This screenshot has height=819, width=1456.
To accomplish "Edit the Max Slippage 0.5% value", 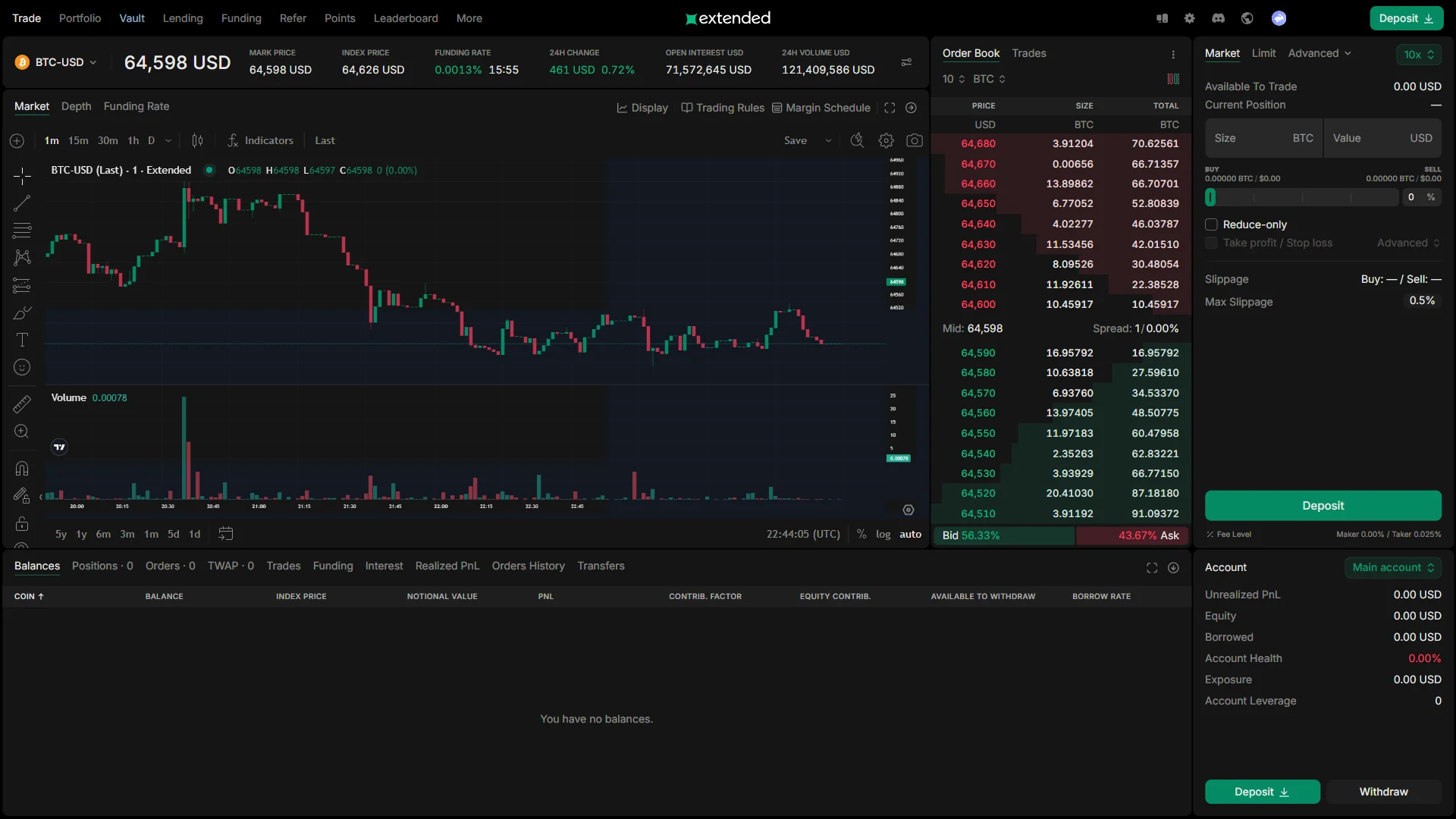I will 1422,301.
